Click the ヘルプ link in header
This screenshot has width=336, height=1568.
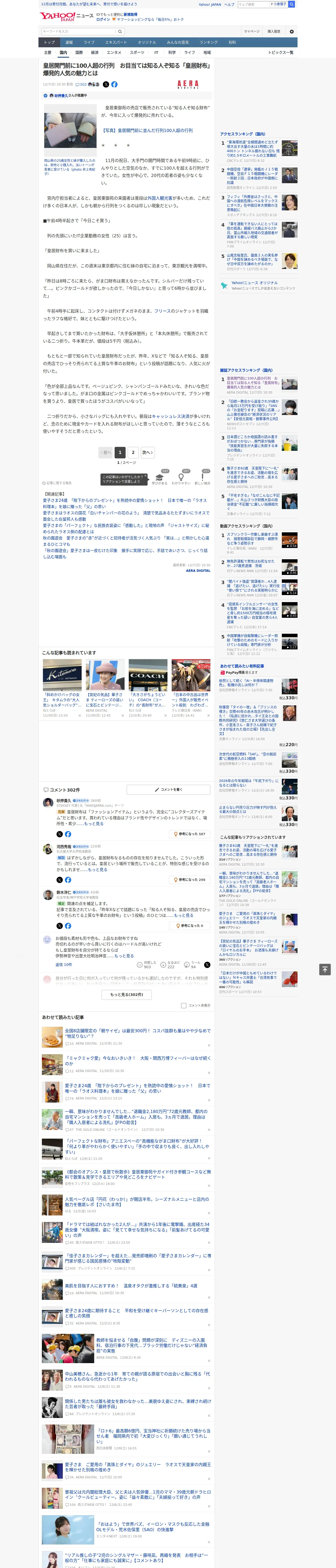point(229,4)
